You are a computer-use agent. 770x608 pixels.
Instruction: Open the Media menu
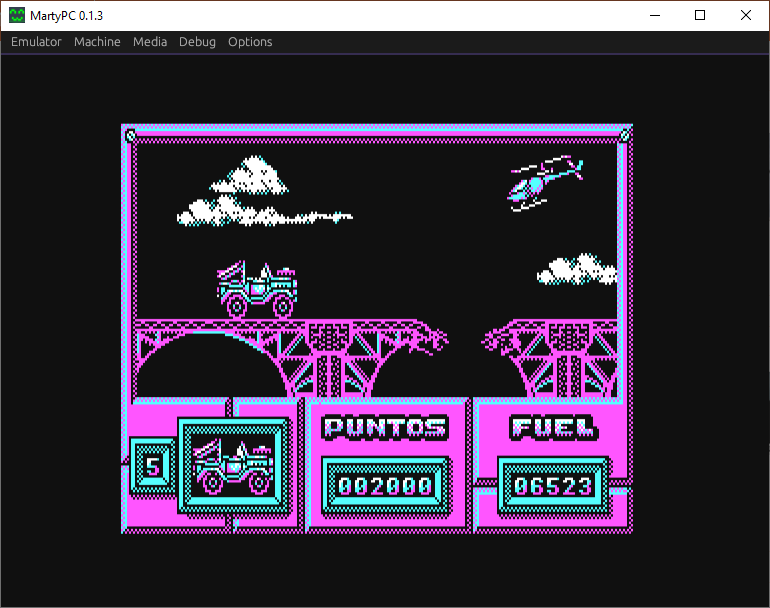tap(150, 42)
